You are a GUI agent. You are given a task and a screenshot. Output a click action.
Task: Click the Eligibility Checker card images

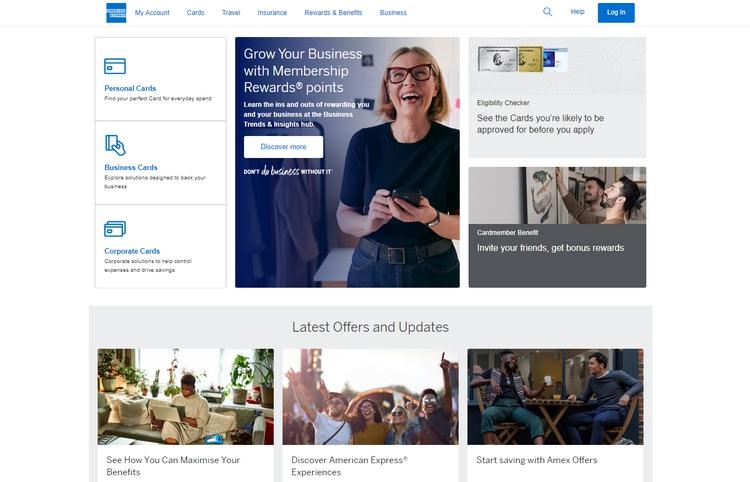[523, 59]
